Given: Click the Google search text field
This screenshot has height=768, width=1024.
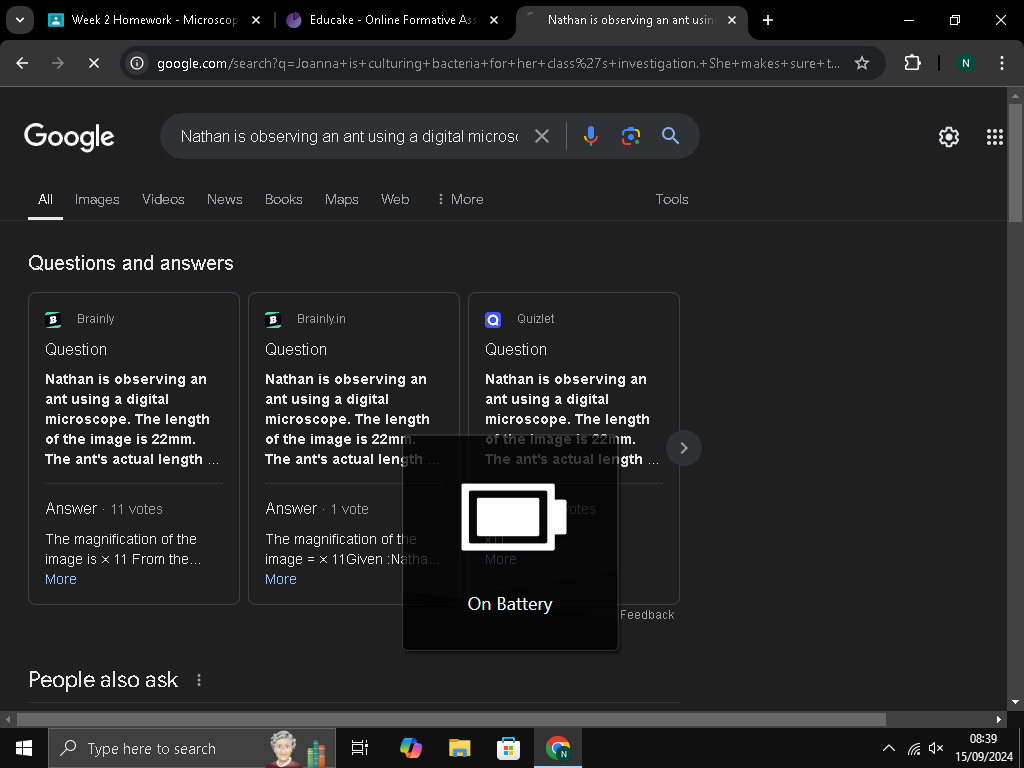Looking at the screenshot, I should pyautogui.click(x=349, y=136).
